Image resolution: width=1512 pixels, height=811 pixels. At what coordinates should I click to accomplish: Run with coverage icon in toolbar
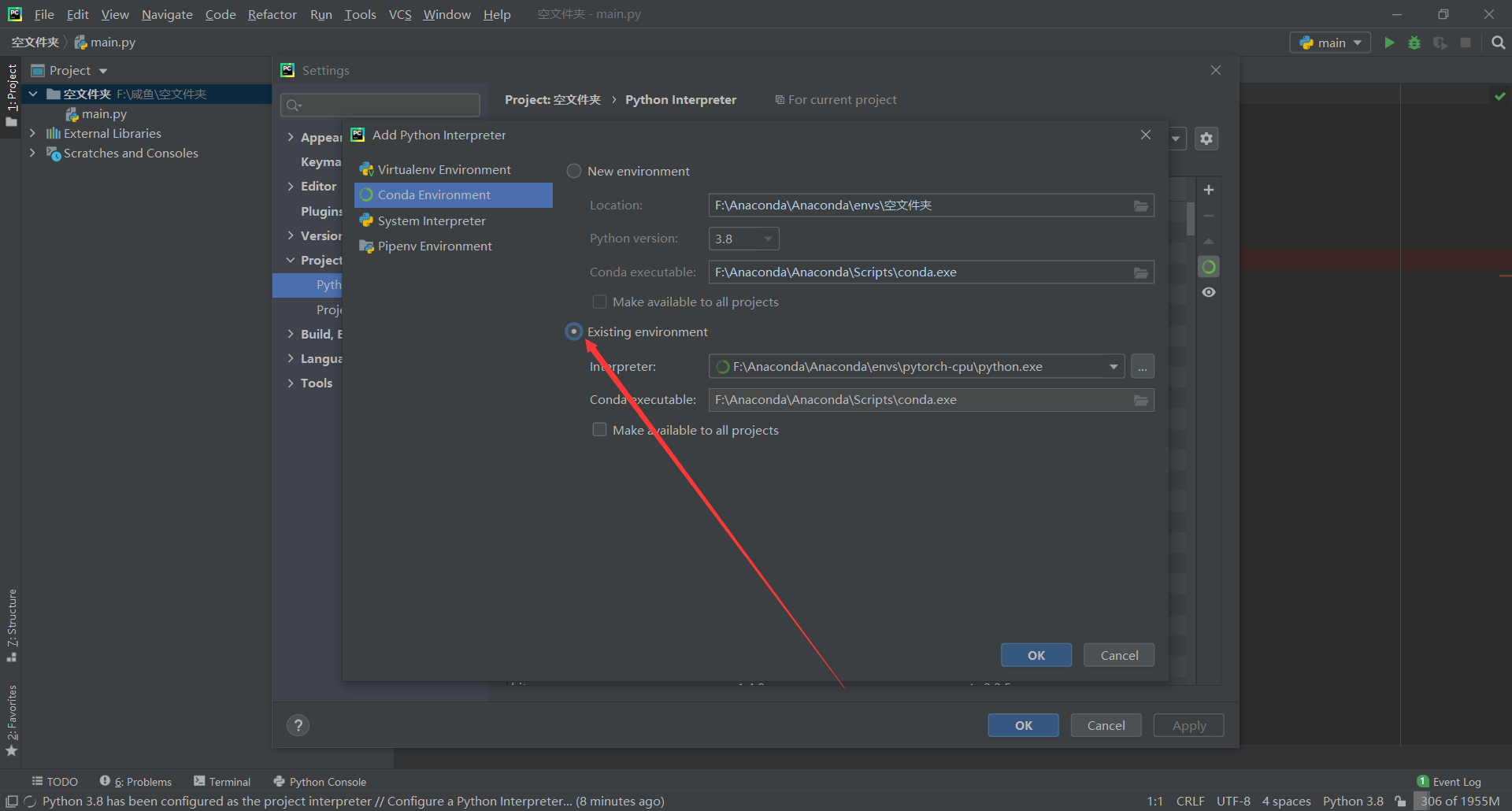(1440, 43)
